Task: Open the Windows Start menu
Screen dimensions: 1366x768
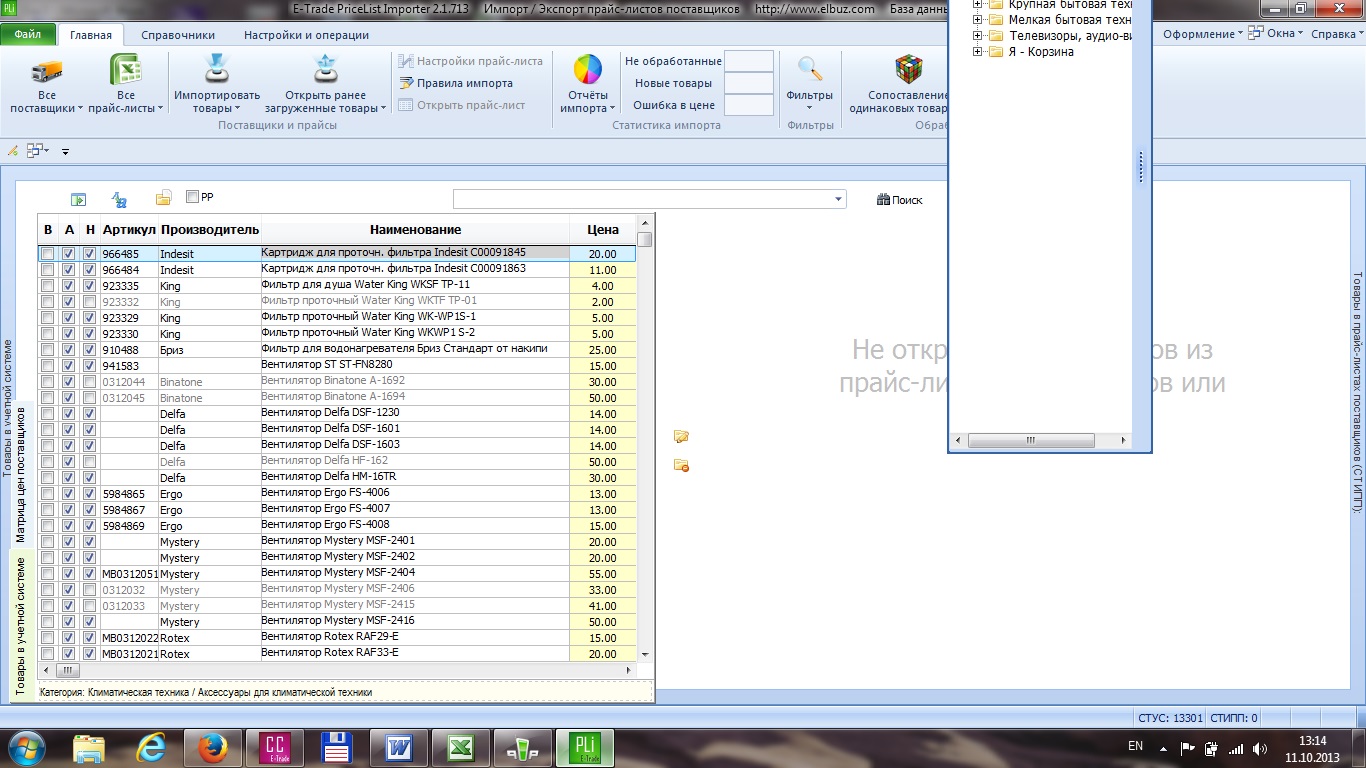Action: tap(26, 748)
